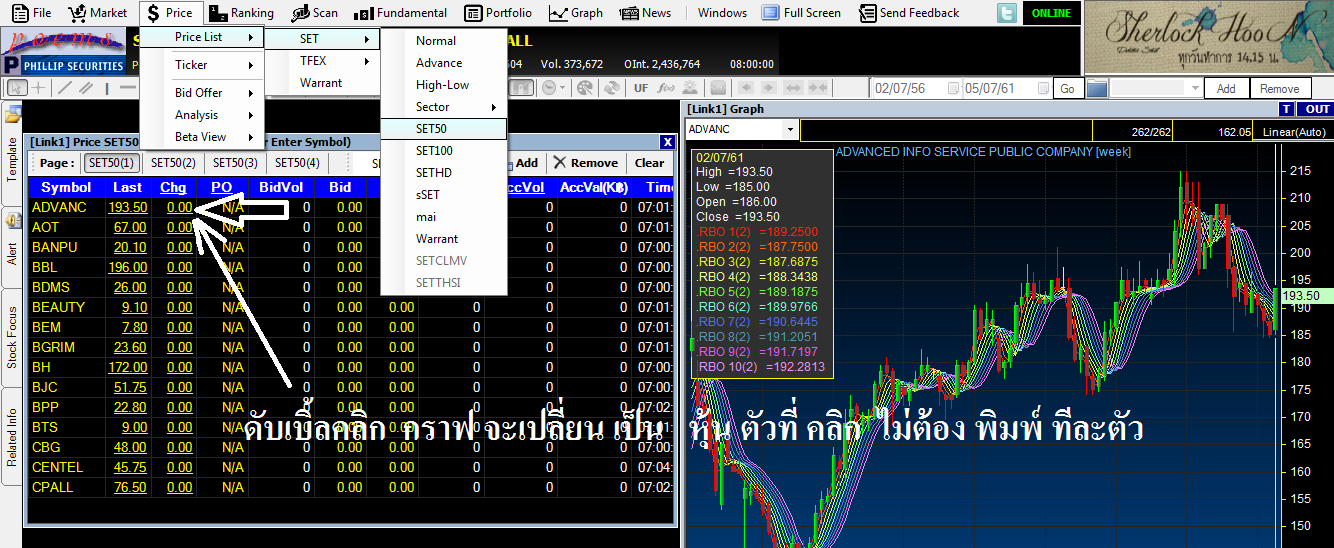Image resolution: width=1334 pixels, height=548 pixels.
Task: Click the Template folder icon in sidebar
Action: pyautogui.click(x=14, y=116)
